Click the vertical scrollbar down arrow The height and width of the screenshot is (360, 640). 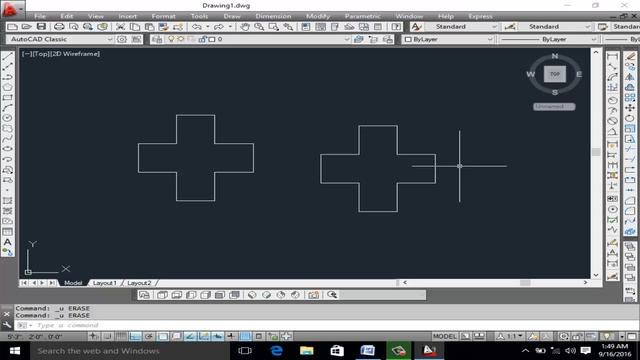(x=596, y=276)
